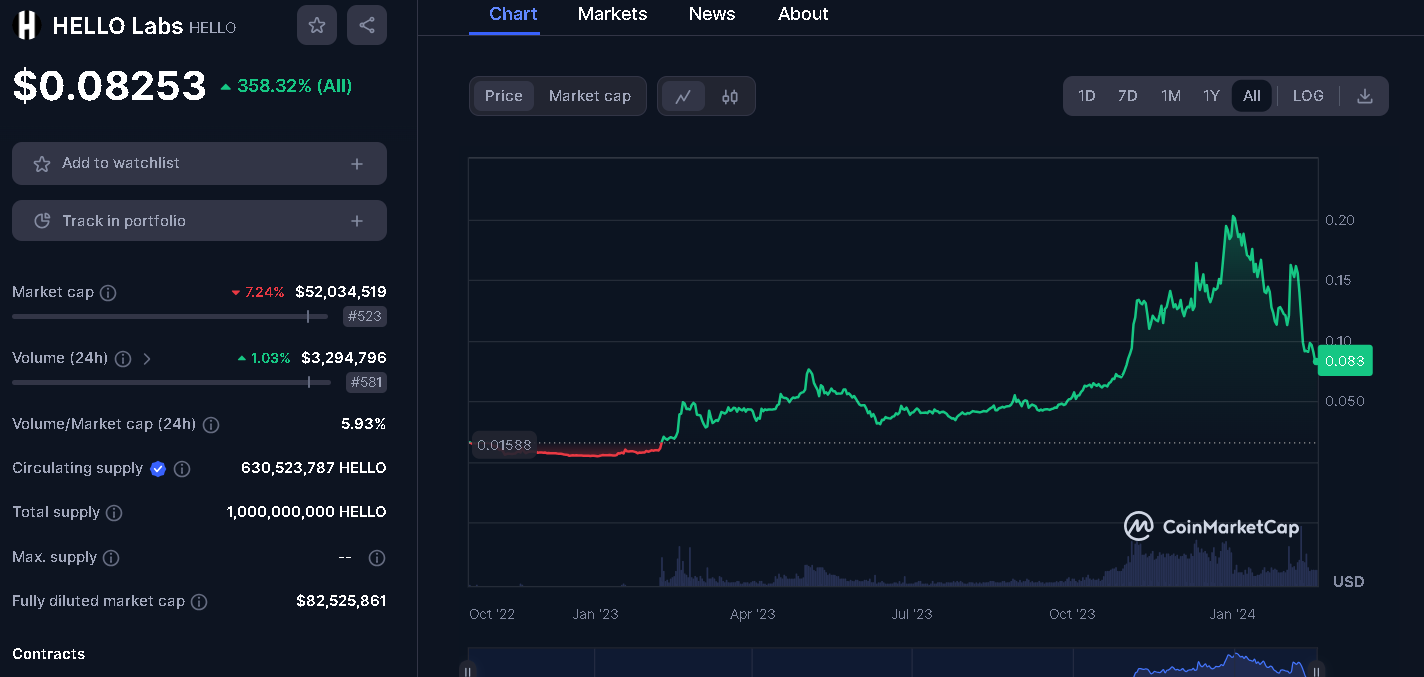Click the $52,034,519 market cap value
The height and width of the screenshot is (677, 1424).
(x=341, y=292)
